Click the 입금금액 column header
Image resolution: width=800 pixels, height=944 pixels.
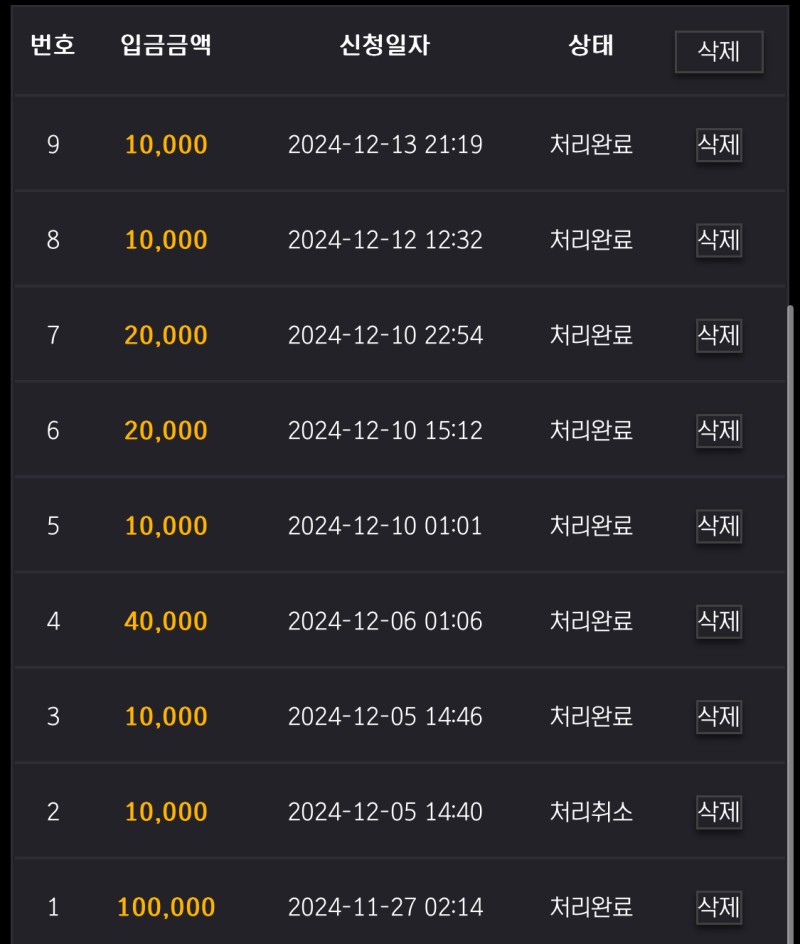[x=166, y=46]
